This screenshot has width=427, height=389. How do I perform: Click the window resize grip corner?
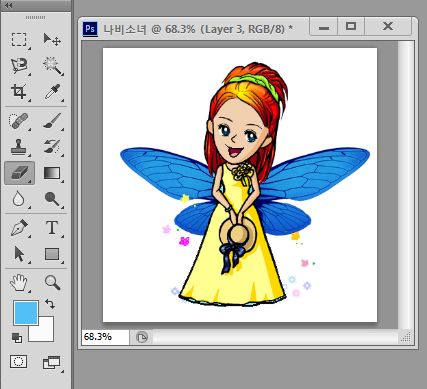click(x=406, y=337)
